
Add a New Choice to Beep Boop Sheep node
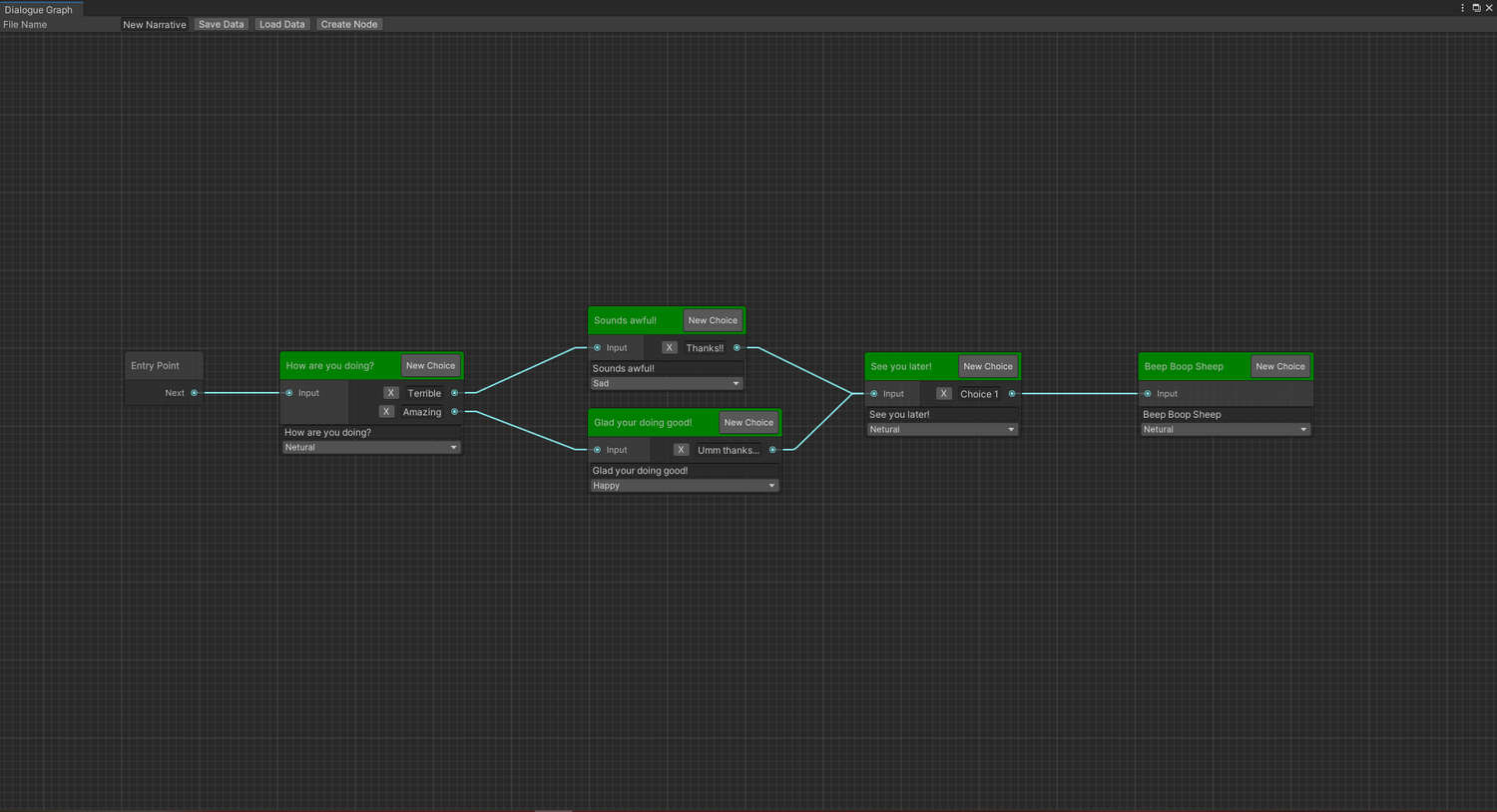1280,366
